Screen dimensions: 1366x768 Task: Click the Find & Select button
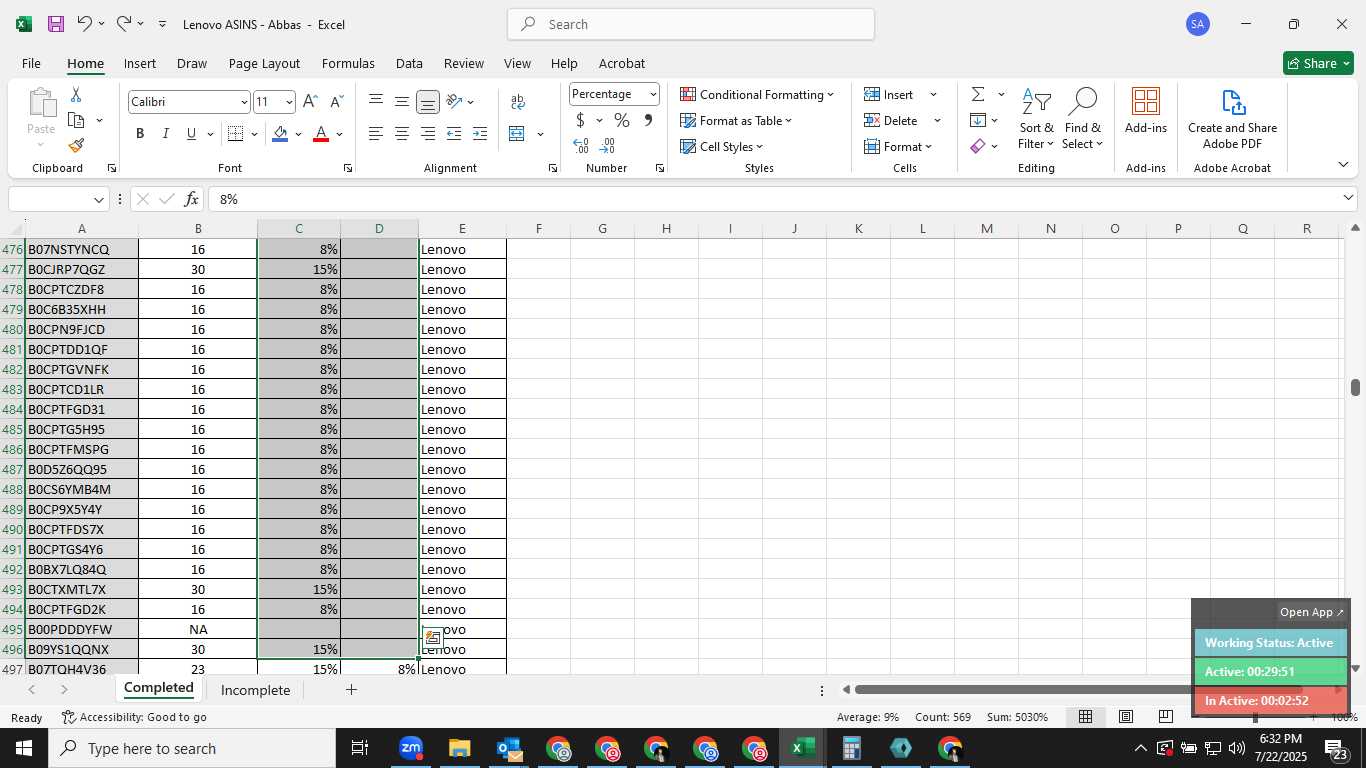click(x=1083, y=119)
